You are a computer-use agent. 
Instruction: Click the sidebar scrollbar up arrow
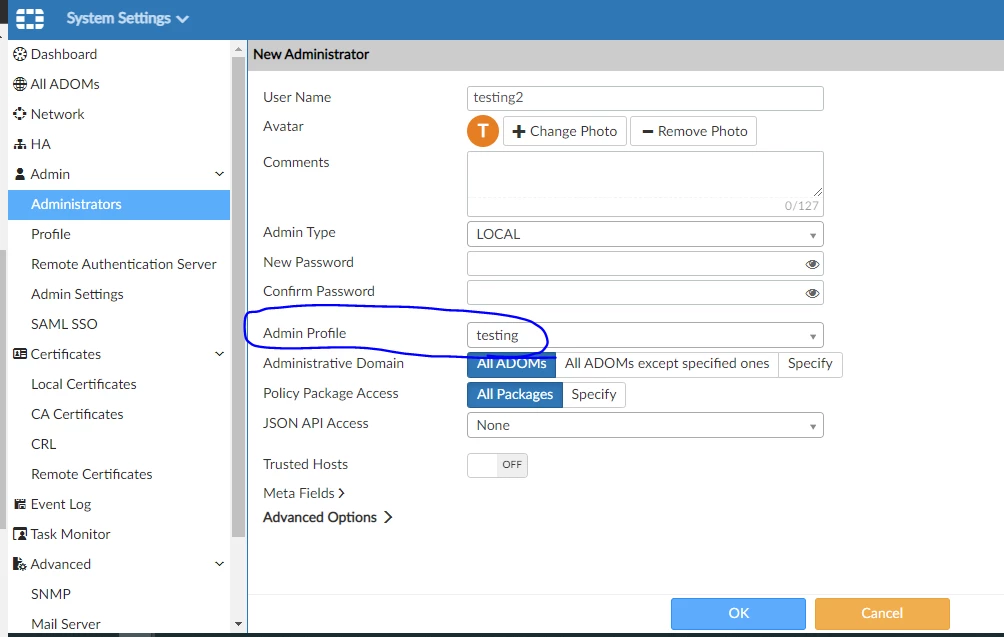click(x=238, y=49)
